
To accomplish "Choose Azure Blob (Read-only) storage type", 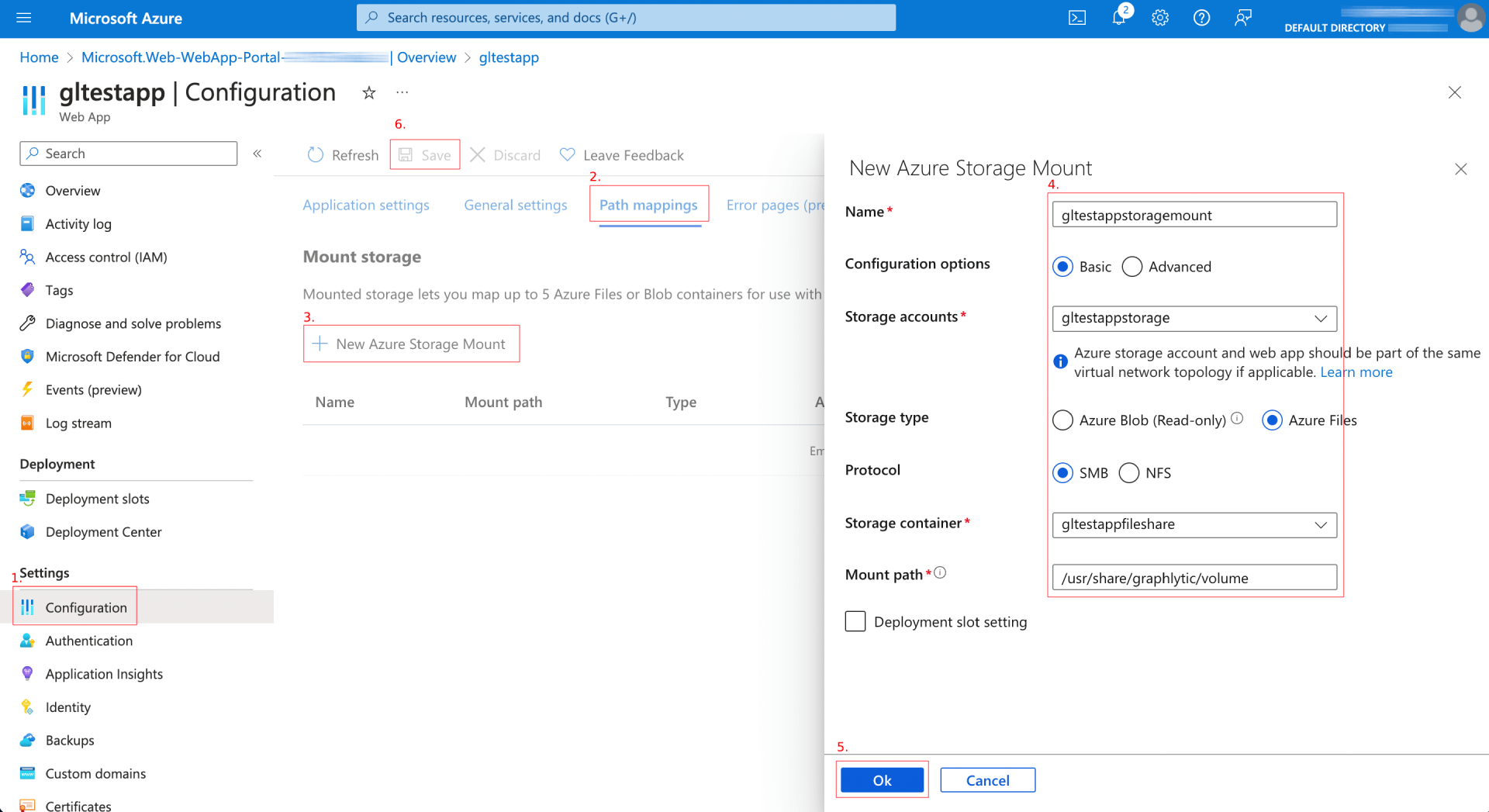I will (1062, 420).
